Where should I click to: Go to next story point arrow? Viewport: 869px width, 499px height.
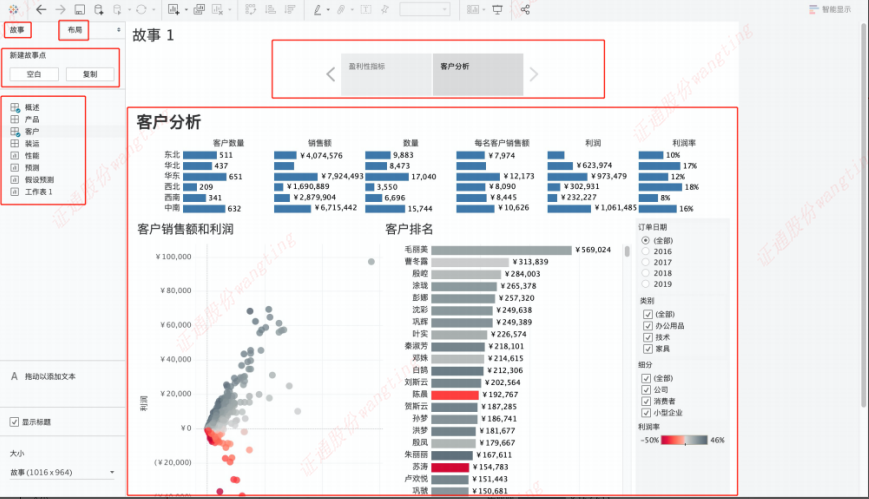click(x=533, y=74)
